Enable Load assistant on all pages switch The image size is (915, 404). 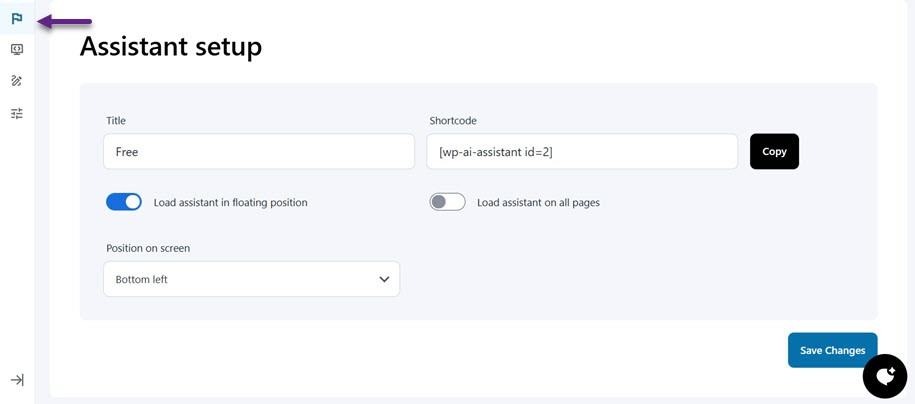[447, 202]
